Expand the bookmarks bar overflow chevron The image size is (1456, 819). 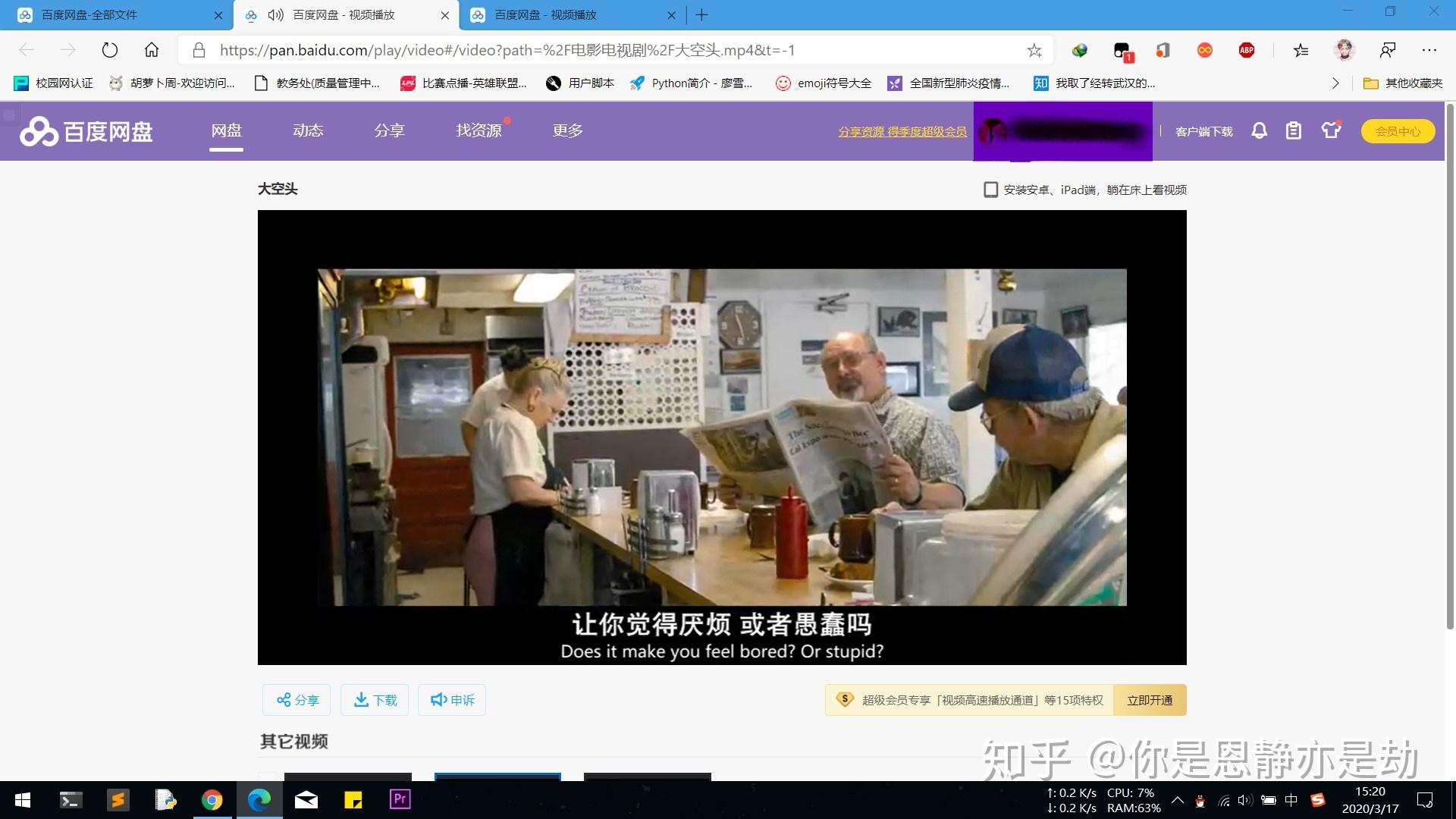tap(1335, 83)
